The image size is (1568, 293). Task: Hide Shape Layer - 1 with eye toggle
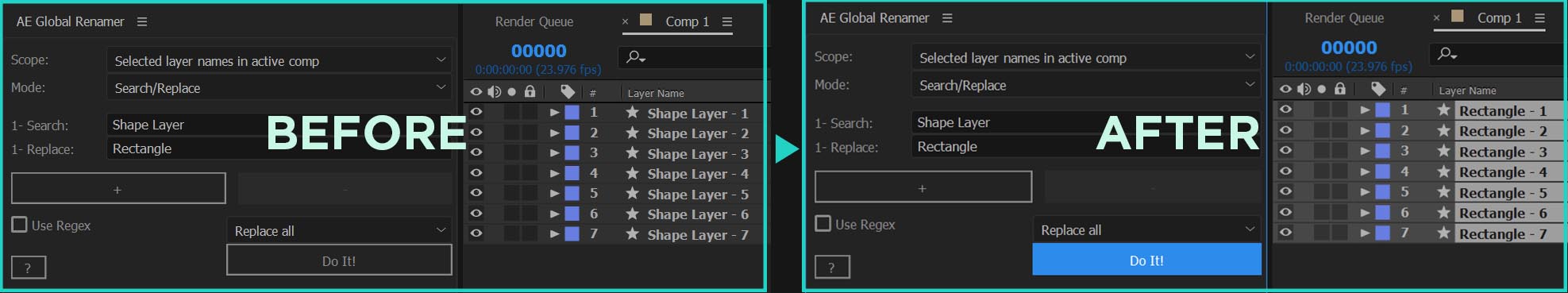tap(476, 112)
